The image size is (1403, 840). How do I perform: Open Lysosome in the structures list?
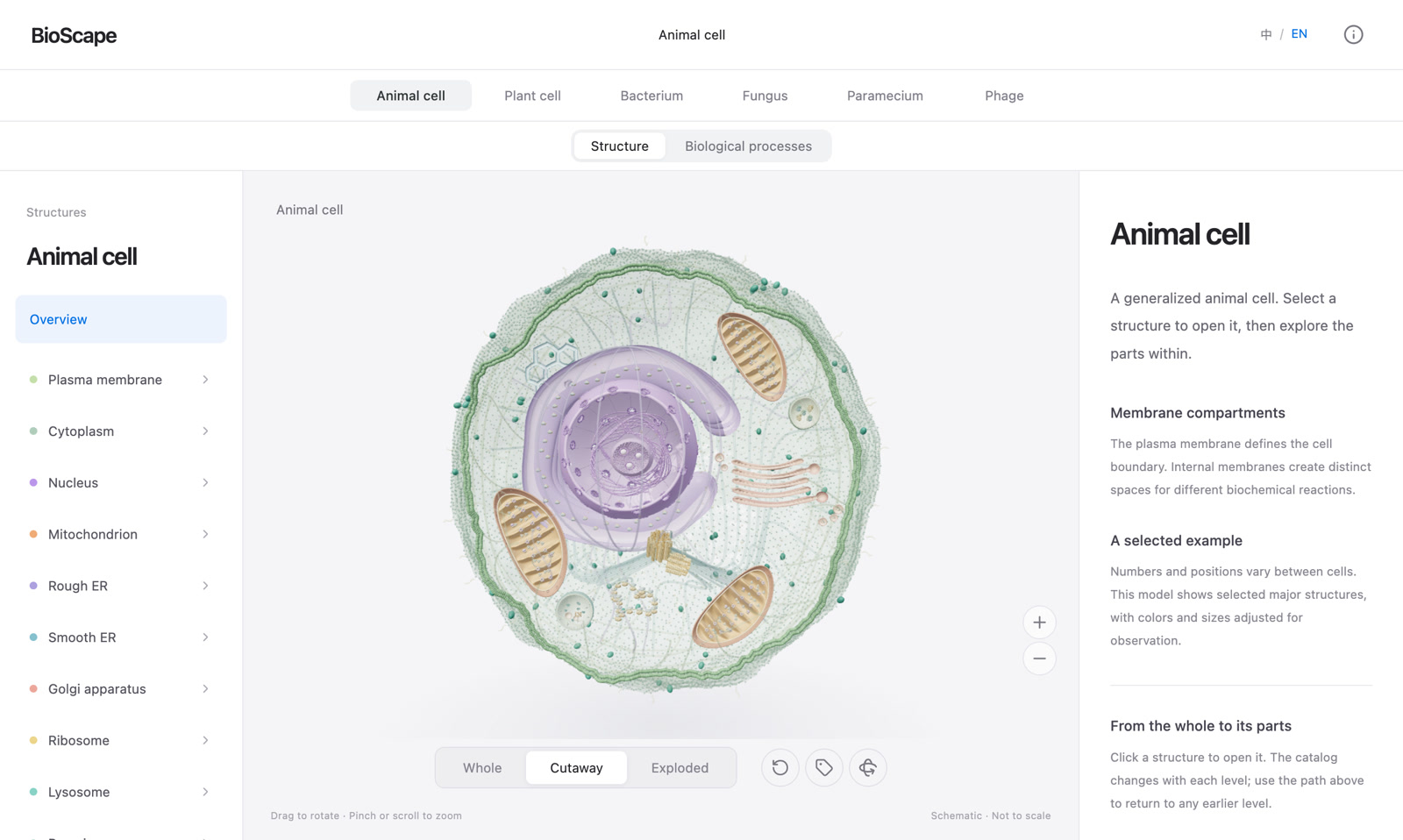[121, 792]
